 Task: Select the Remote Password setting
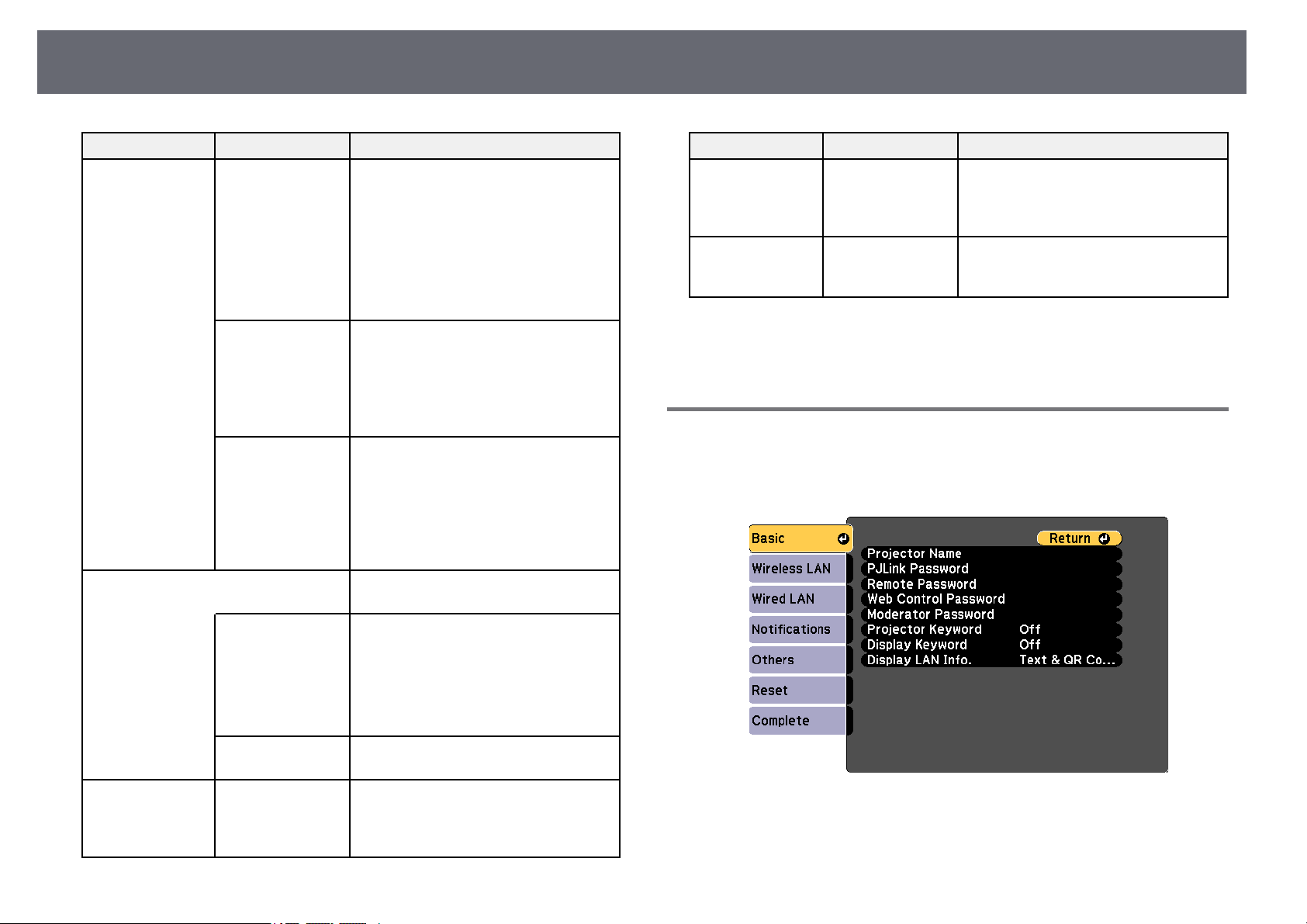pos(991,584)
